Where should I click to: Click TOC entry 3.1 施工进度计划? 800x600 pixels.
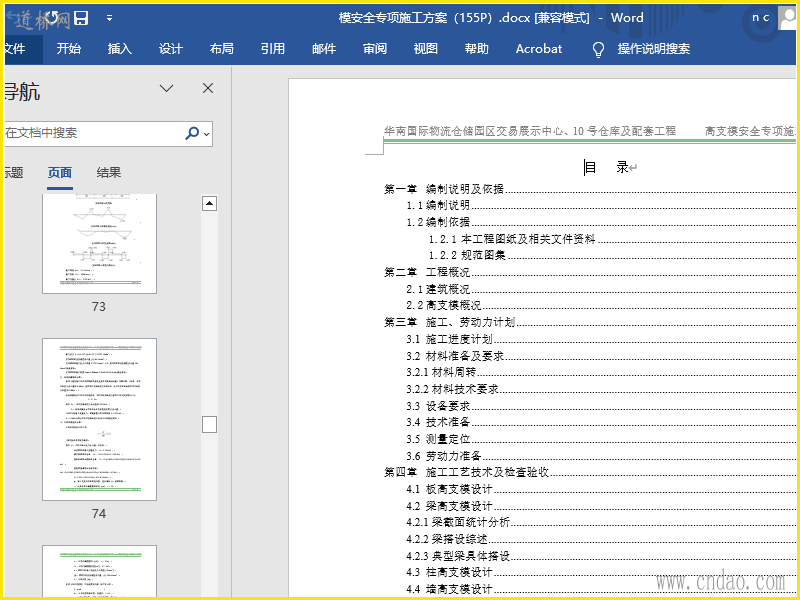point(449,339)
